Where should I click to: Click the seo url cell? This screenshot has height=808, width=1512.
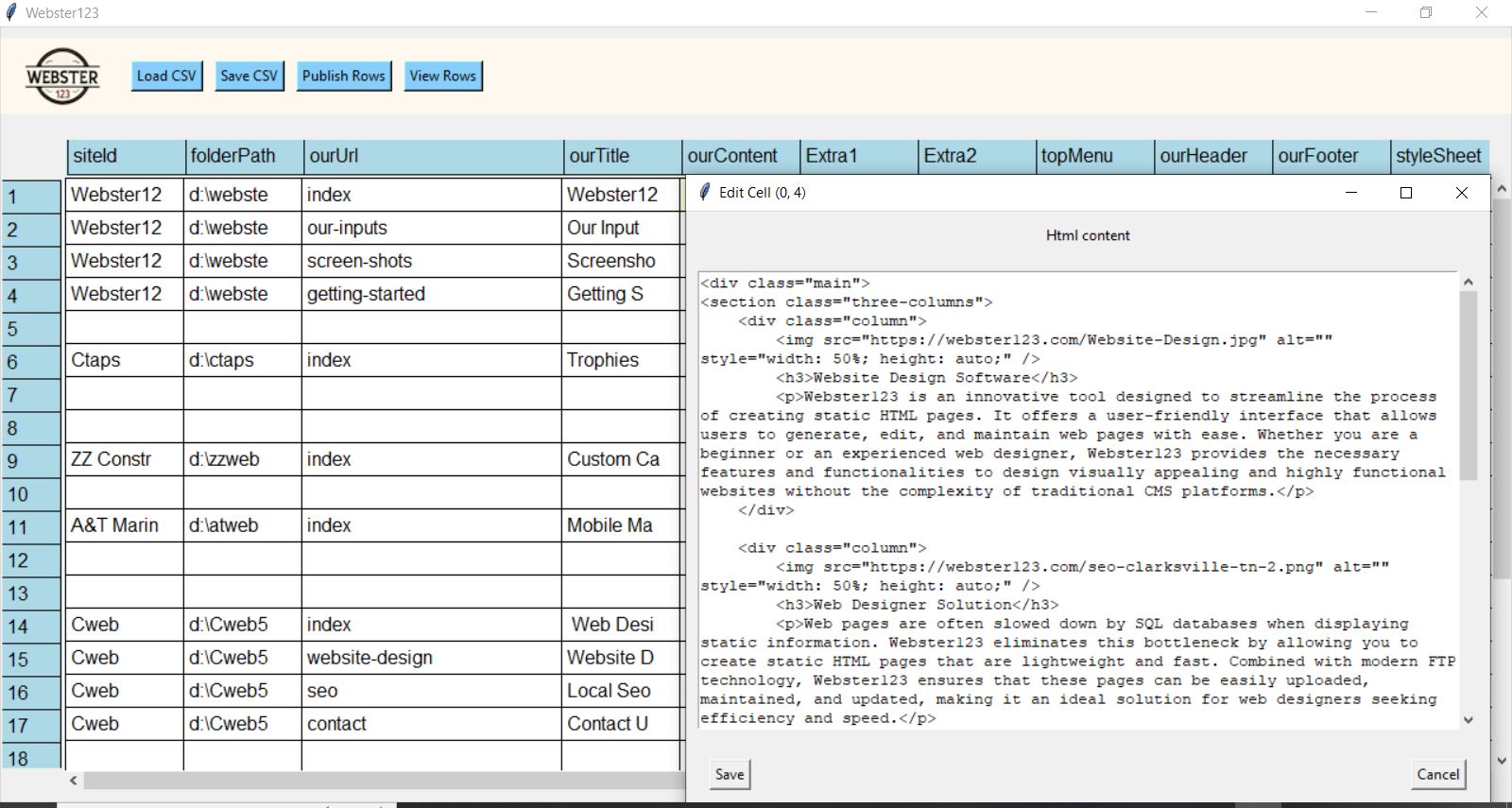pyautogui.click(x=431, y=691)
